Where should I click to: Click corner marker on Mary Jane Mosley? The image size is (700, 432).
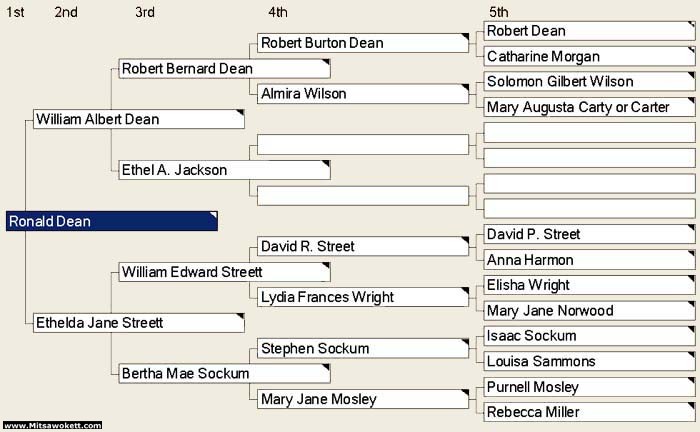(x=465, y=393)
